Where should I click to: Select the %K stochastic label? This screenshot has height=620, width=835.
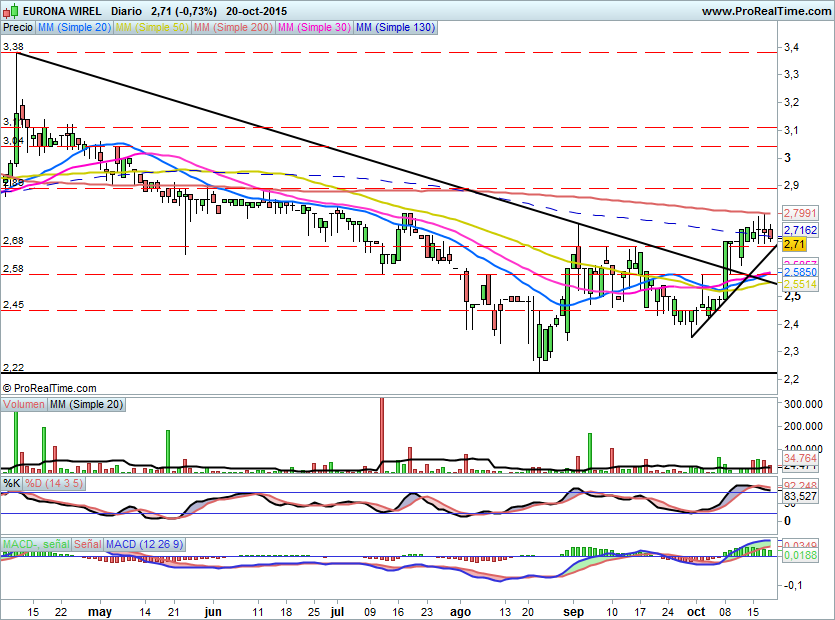point(12,483)
